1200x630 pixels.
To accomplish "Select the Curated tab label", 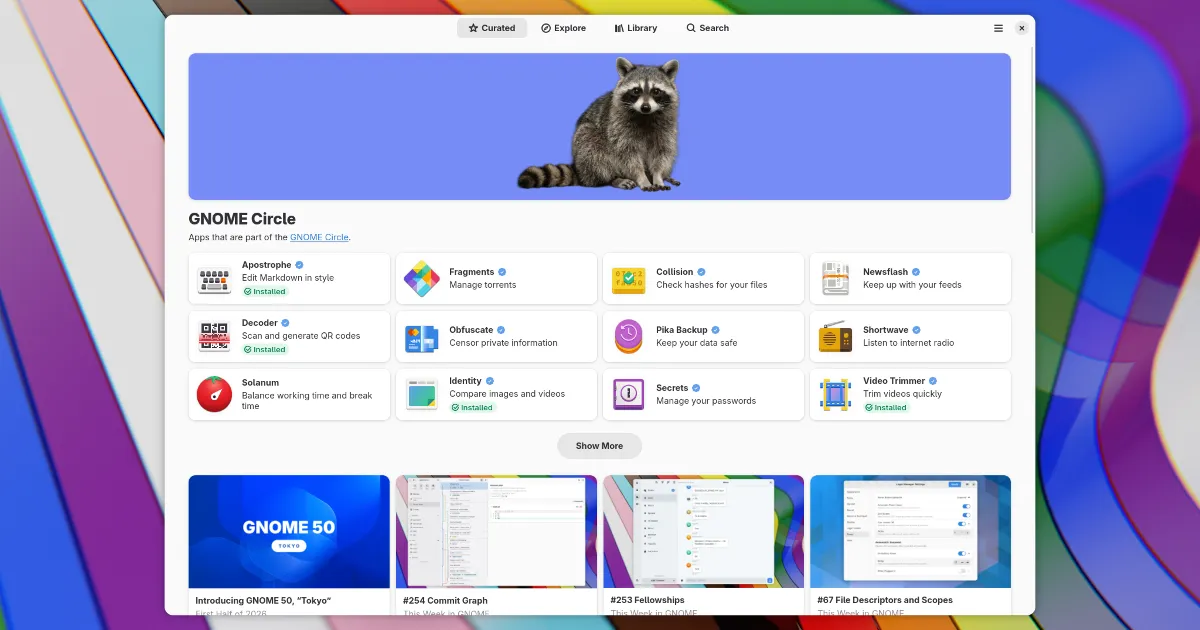I will coord(498,28).
